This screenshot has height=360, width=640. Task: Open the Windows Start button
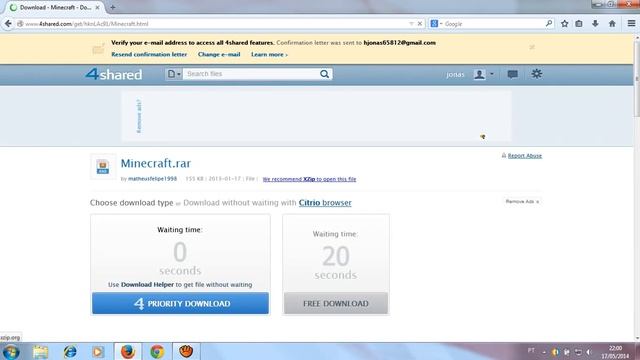[11, 352]
